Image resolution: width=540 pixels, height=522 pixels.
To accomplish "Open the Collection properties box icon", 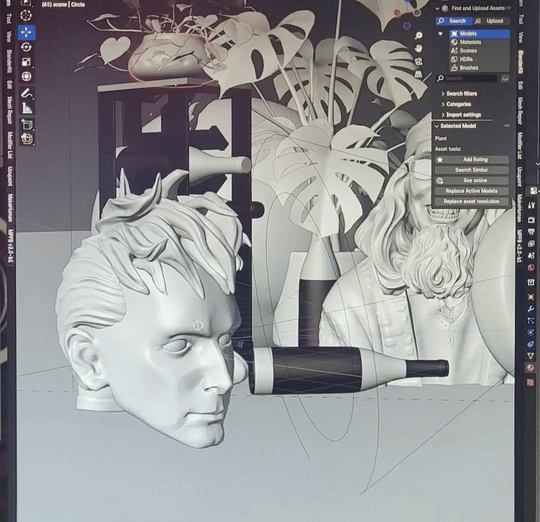I will point(531,282).
